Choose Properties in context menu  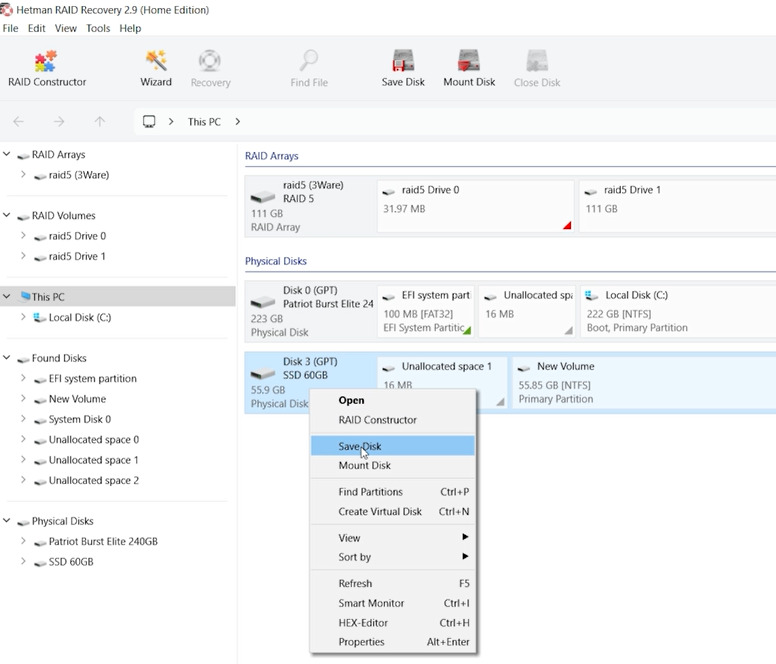click(392, 642)
